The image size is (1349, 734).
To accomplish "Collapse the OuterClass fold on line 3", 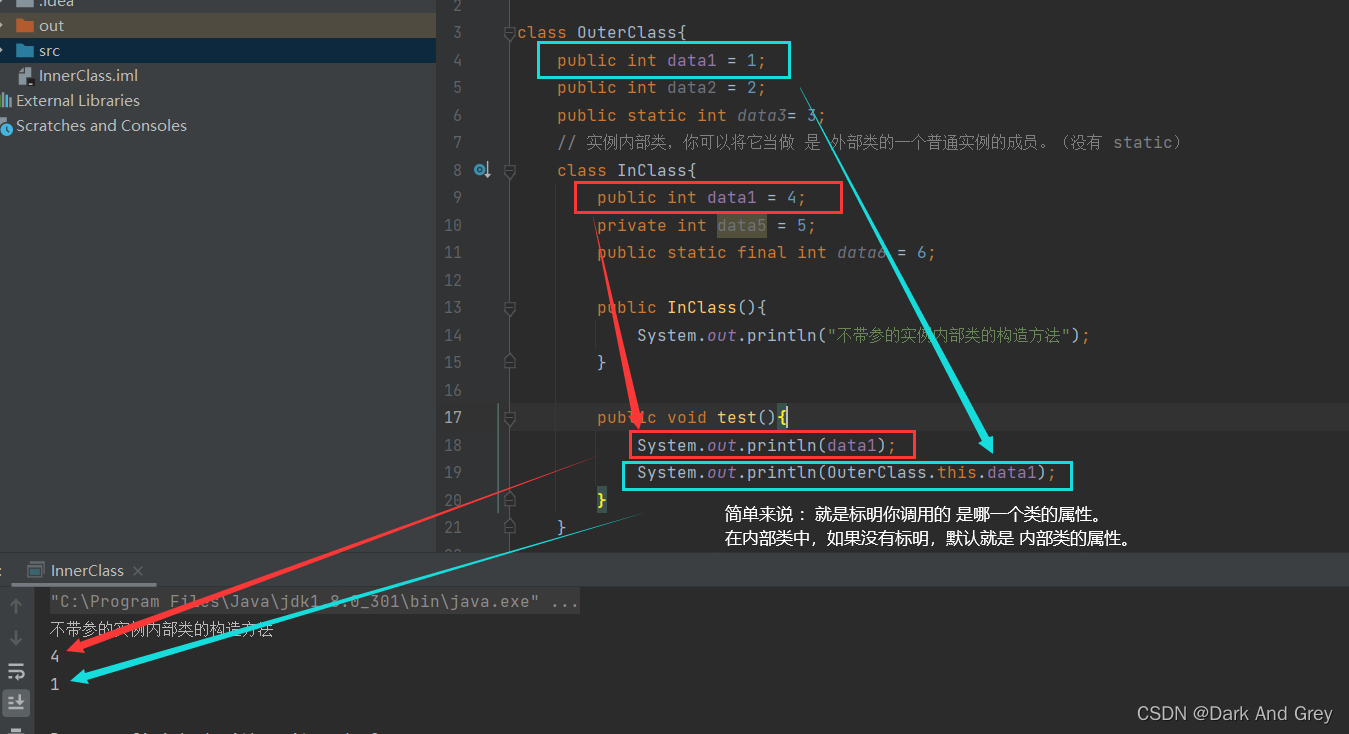I will (510, 33).
